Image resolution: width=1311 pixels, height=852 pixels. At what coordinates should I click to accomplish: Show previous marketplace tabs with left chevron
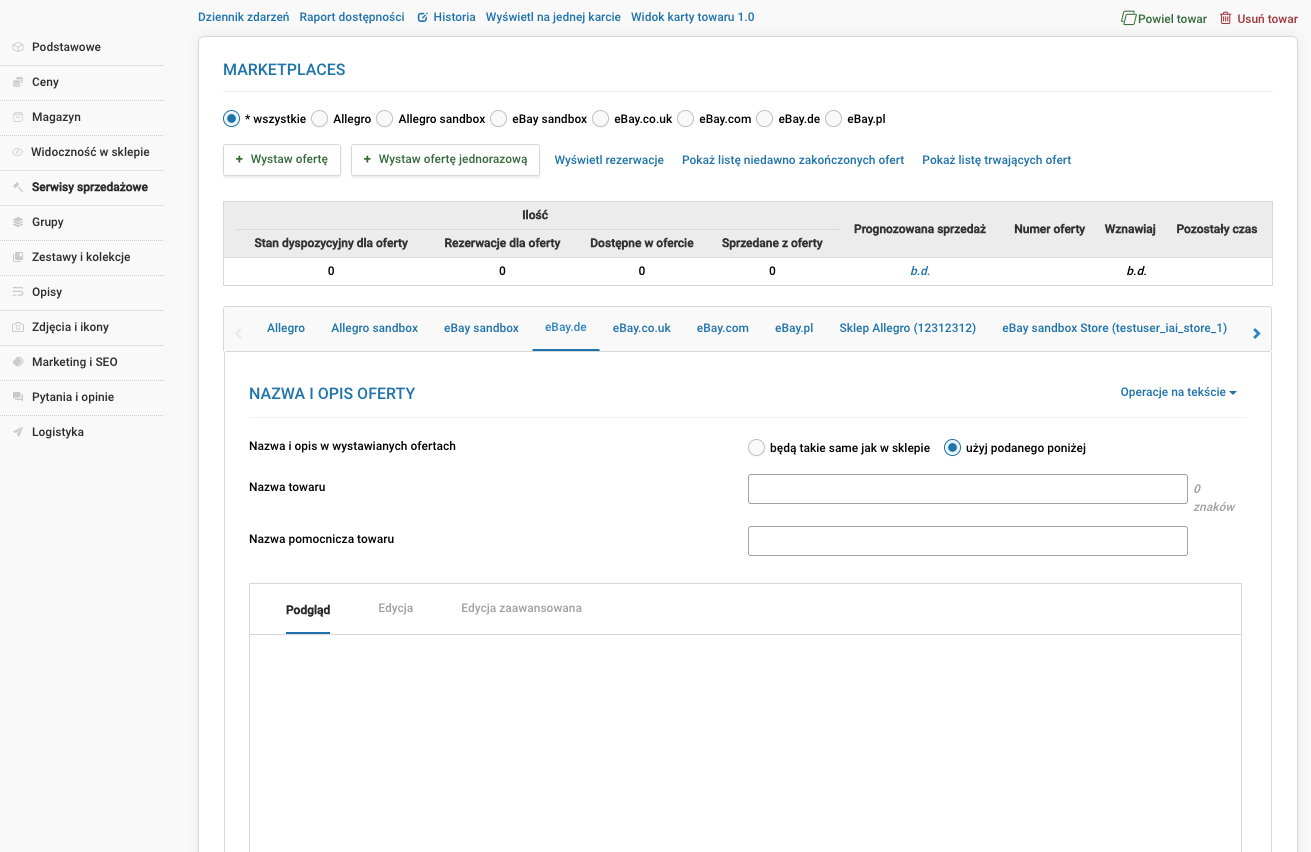[238, 333]
